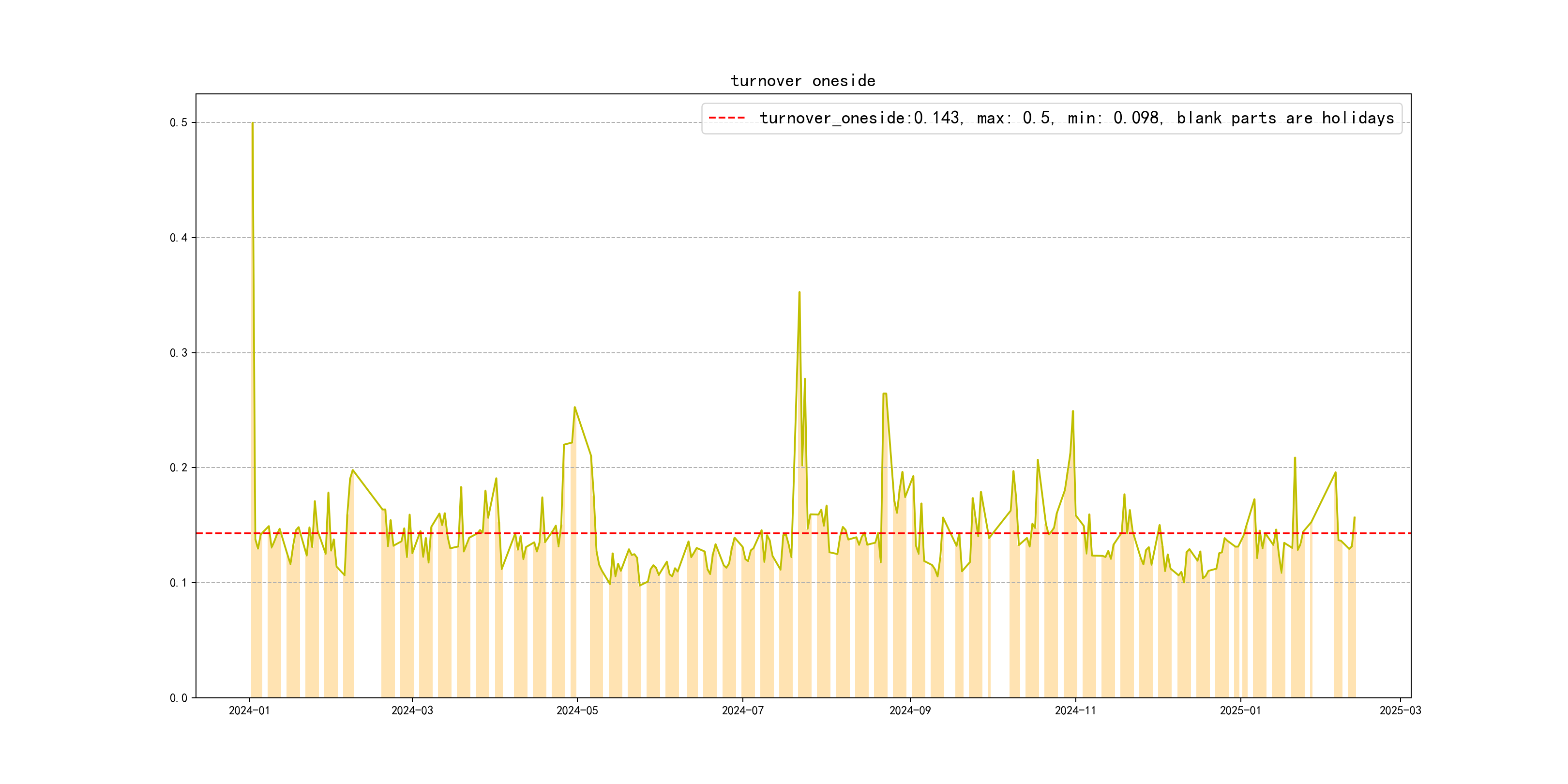1568x784 pixels.
Task: Click the chart title 'turnover oneside'
Action: point(802,81)
